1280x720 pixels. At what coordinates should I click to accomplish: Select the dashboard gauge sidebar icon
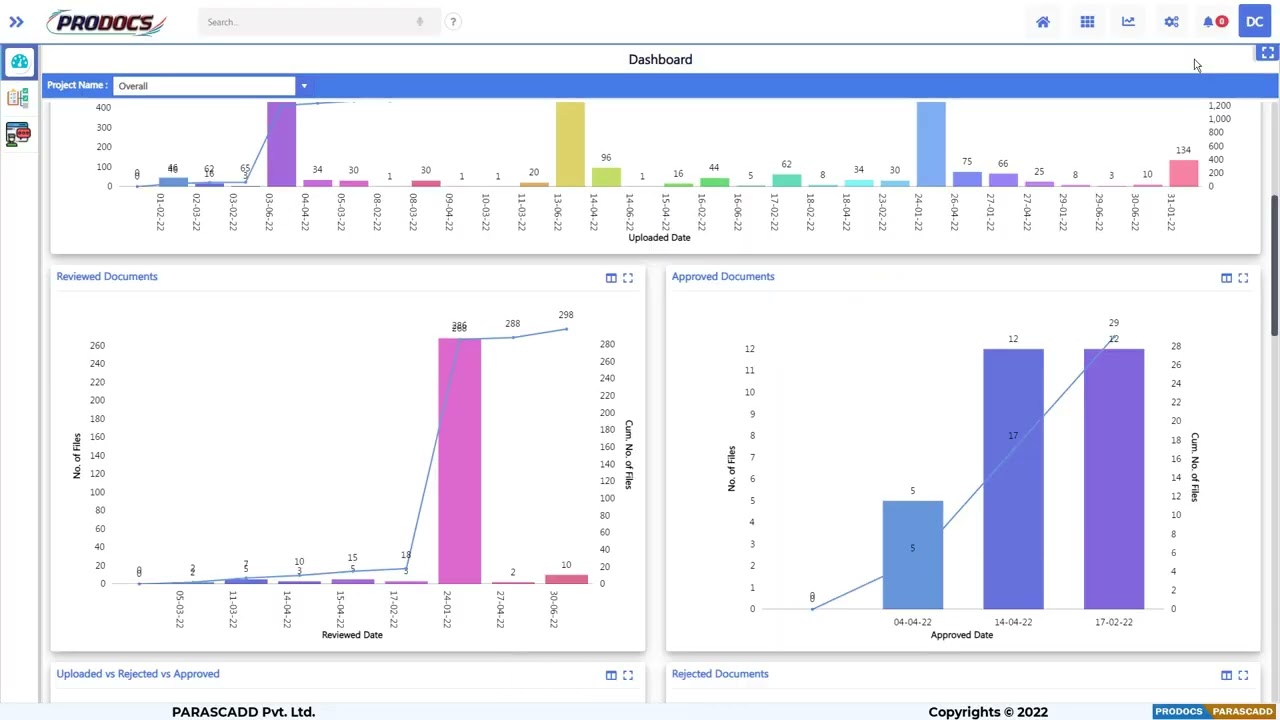click(19, 62)
